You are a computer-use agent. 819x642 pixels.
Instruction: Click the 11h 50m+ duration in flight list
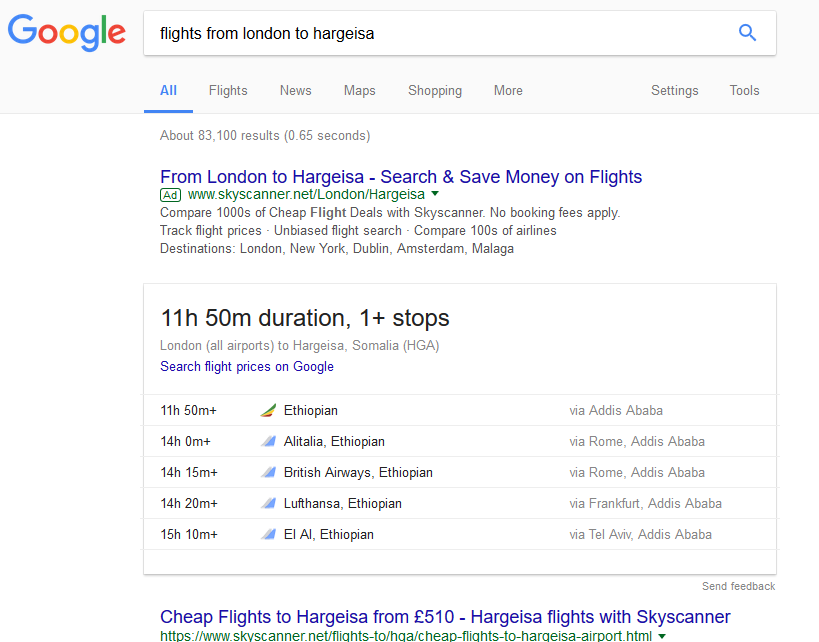point(188,411)
